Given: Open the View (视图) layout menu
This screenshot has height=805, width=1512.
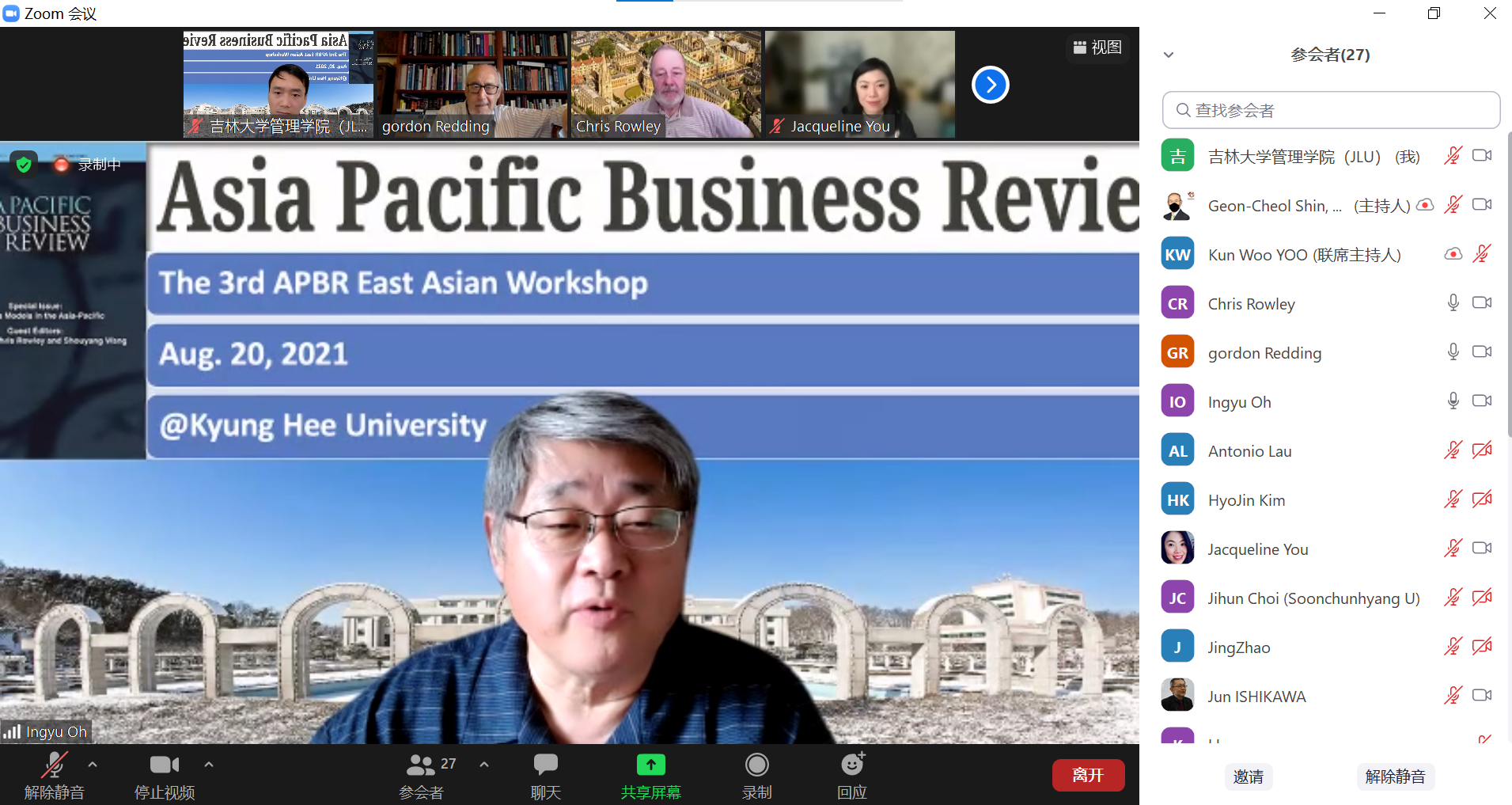Looking at the screenshot, I should pyautogui.click(x=1097, y=47).
